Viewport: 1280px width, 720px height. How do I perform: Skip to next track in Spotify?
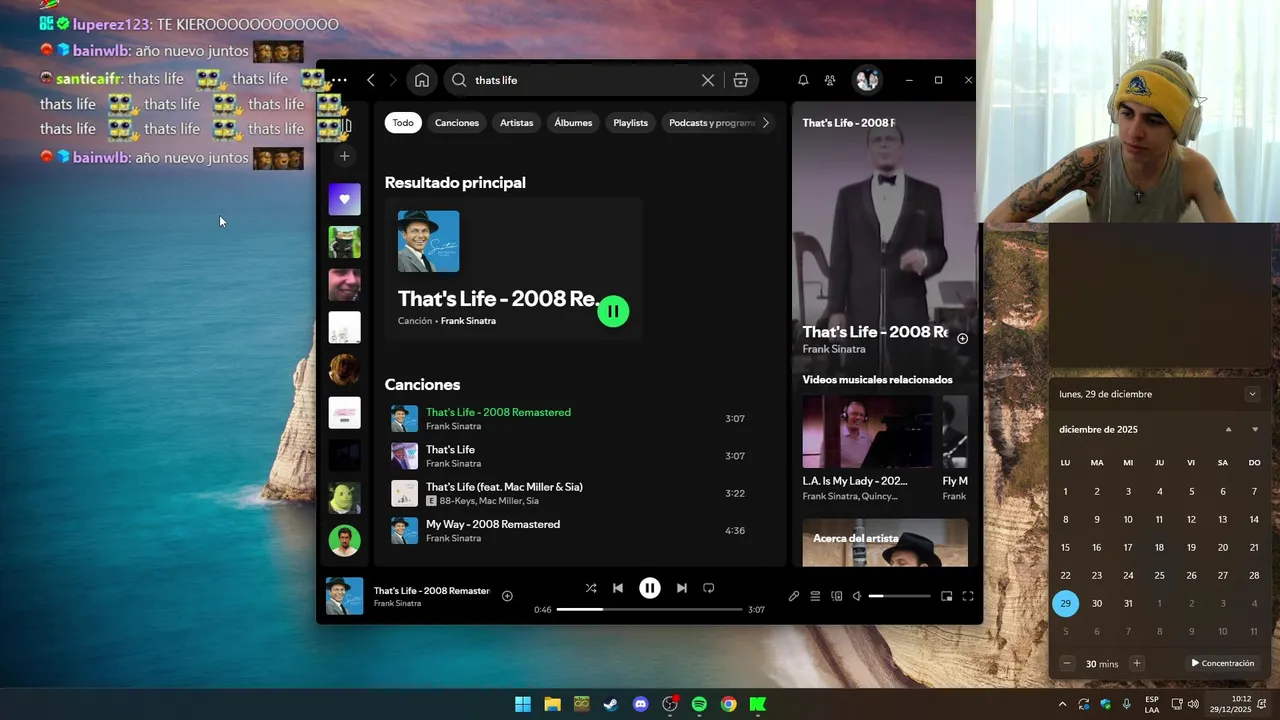(x=682, y=588)
